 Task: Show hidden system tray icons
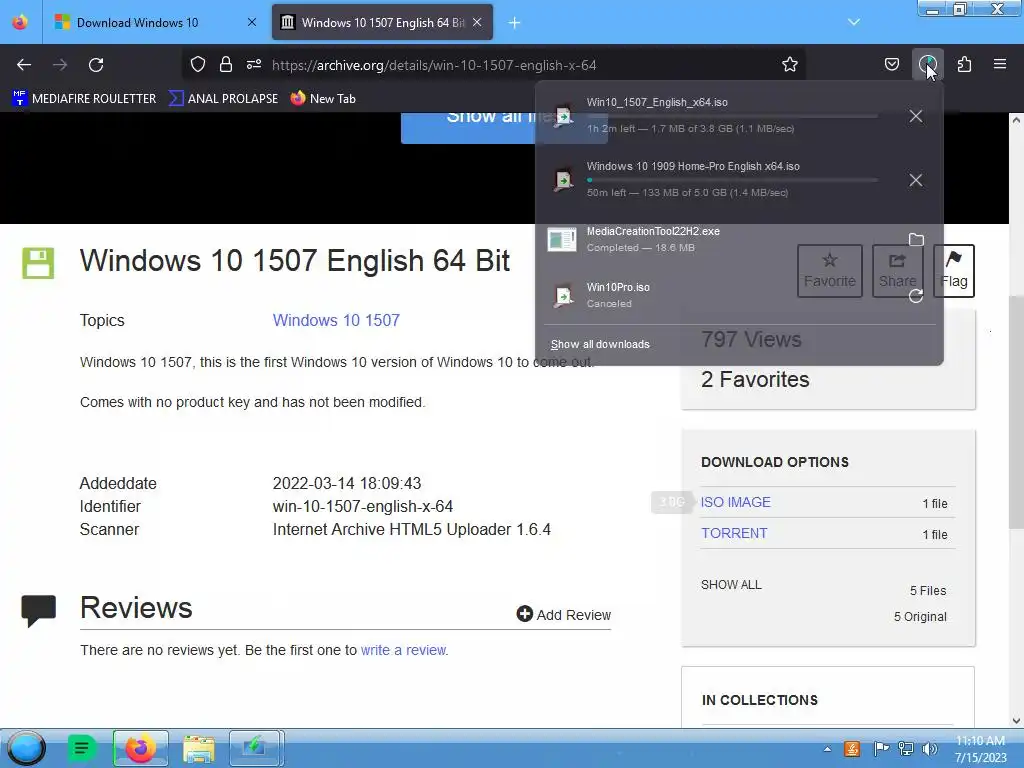(827, 749)
